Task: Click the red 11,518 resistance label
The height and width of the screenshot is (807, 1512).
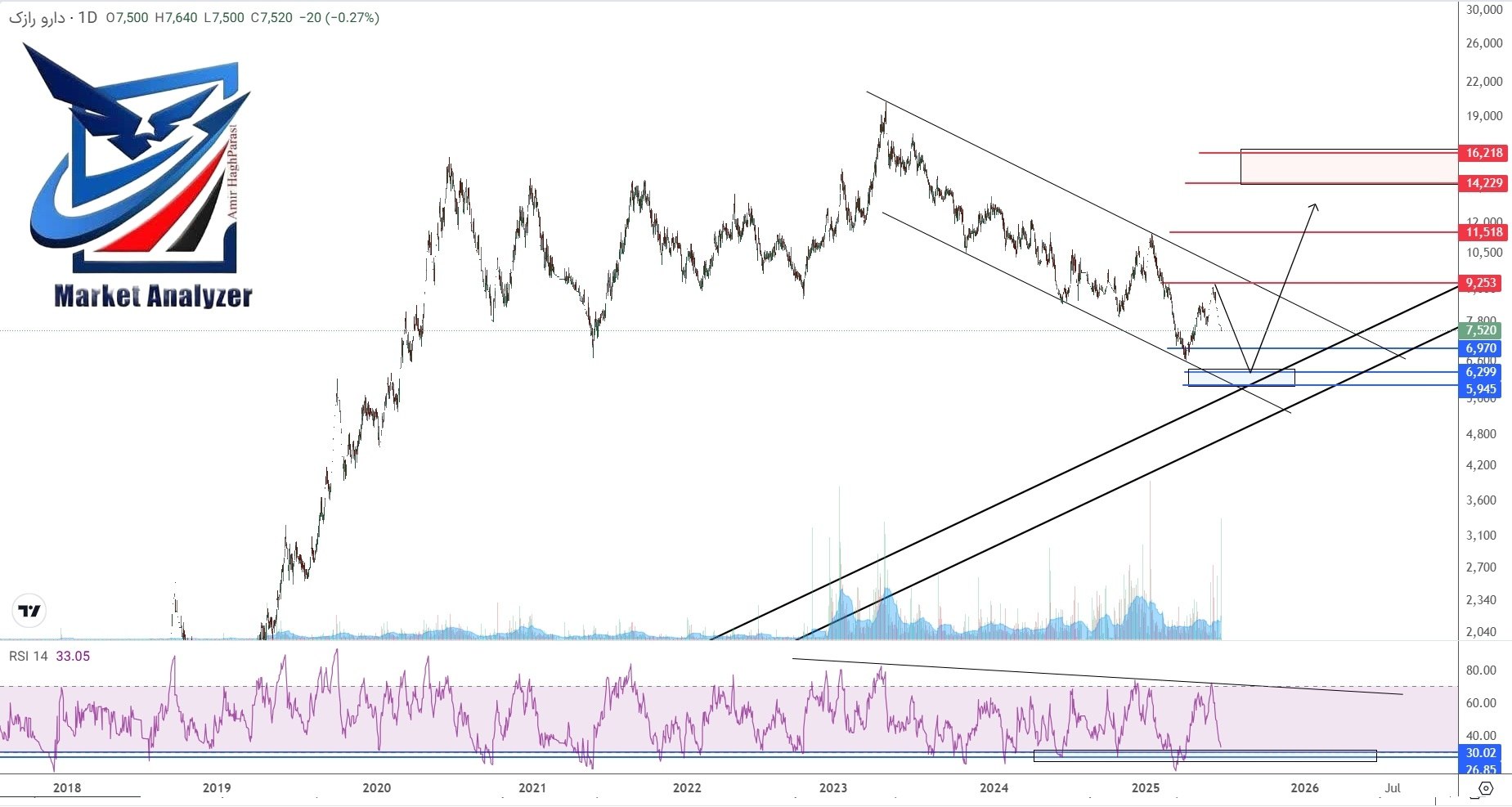Action: [1483, 232]
